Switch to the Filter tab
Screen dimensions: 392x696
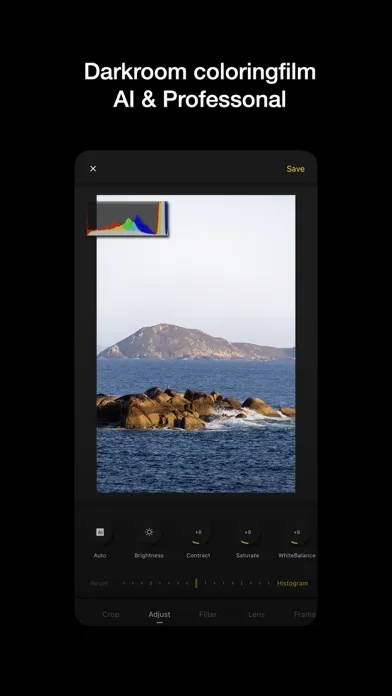point(208,614)
